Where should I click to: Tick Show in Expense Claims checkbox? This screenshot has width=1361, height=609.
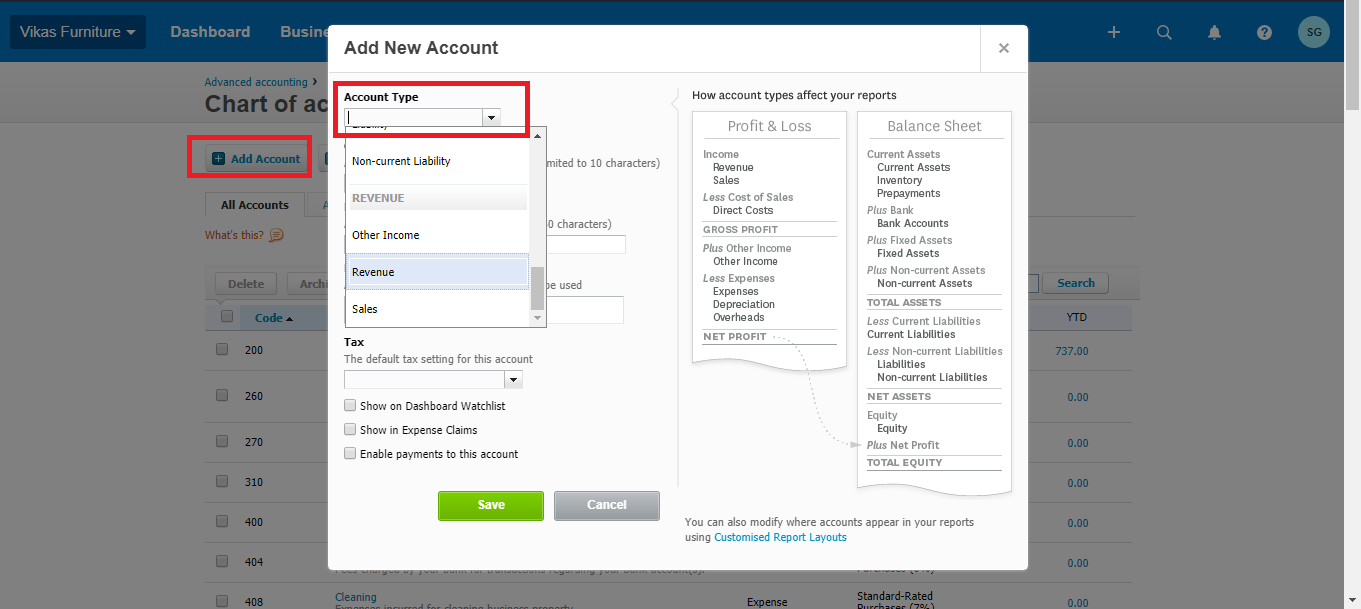click(350, 430)
